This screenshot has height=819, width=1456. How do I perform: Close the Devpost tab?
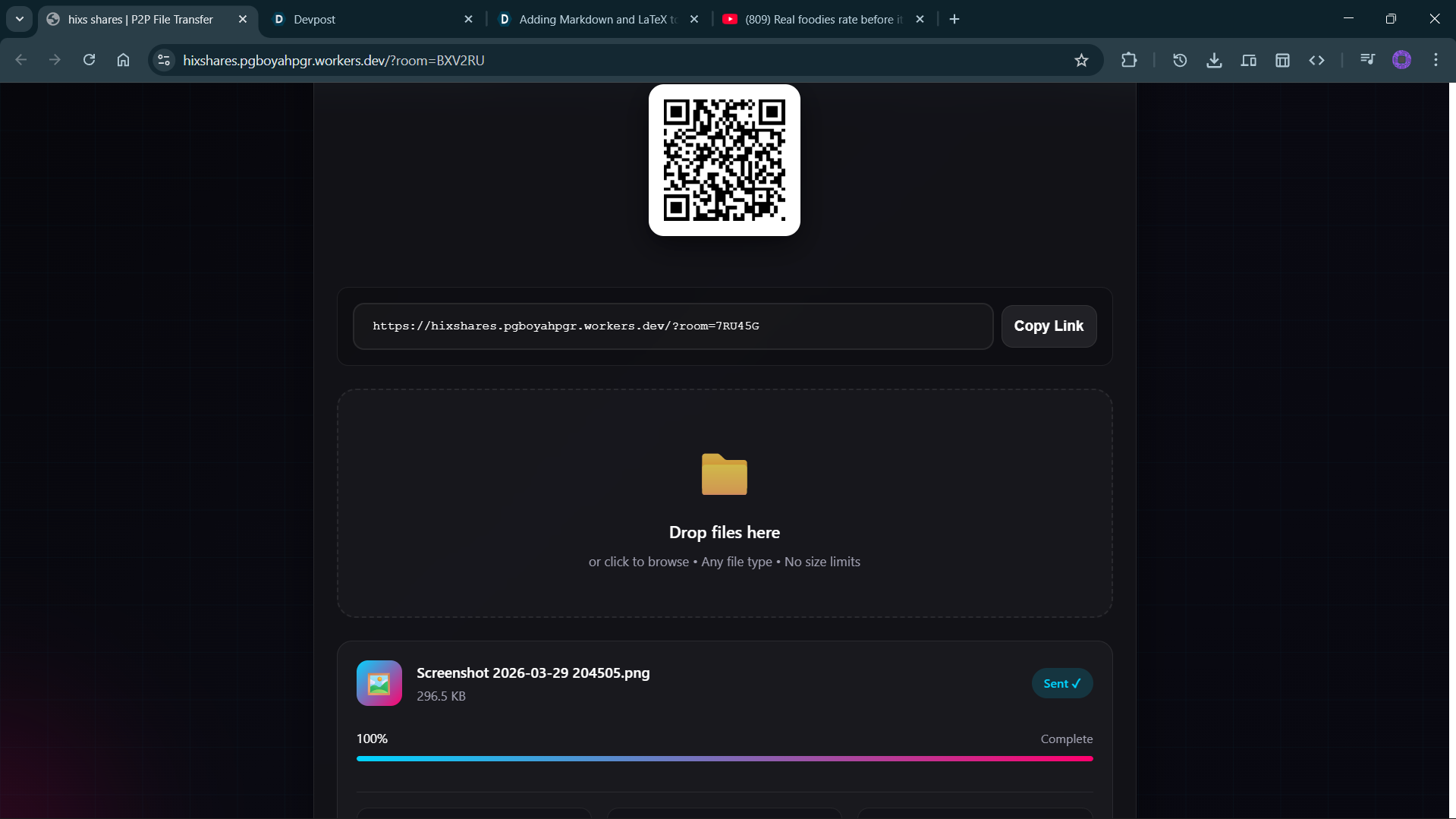tap(468, 19)
